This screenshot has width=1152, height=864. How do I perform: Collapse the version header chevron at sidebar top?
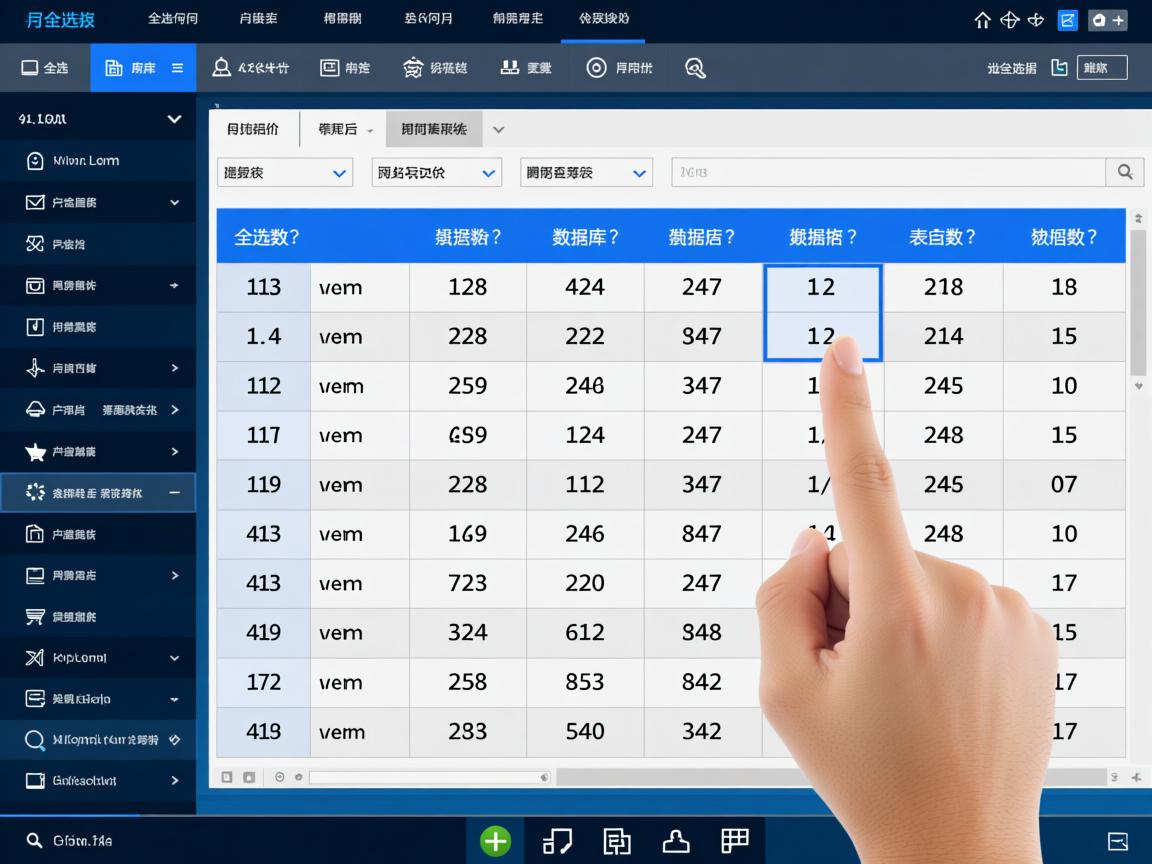[176, 118]
